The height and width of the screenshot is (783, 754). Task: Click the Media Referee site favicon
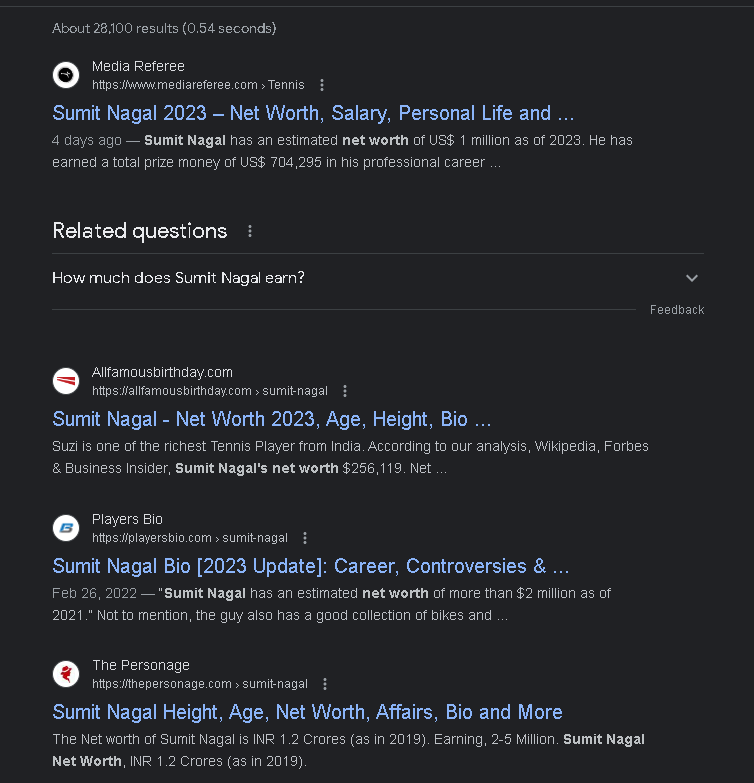tap(66, 75)
